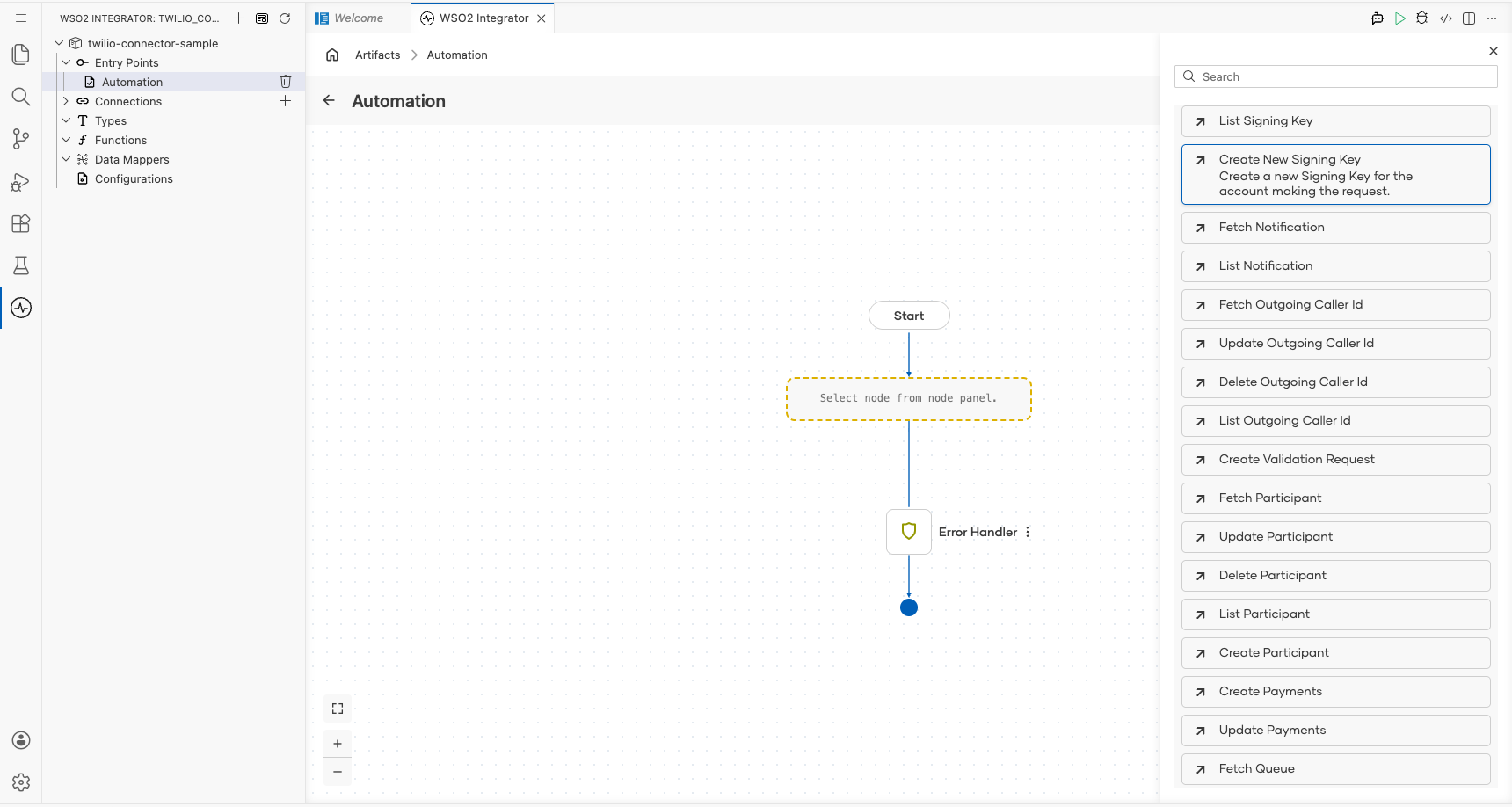This screenshot has height=807, width=1512.
Task: Select Delete Participant action
Action: coord(1336,576)
